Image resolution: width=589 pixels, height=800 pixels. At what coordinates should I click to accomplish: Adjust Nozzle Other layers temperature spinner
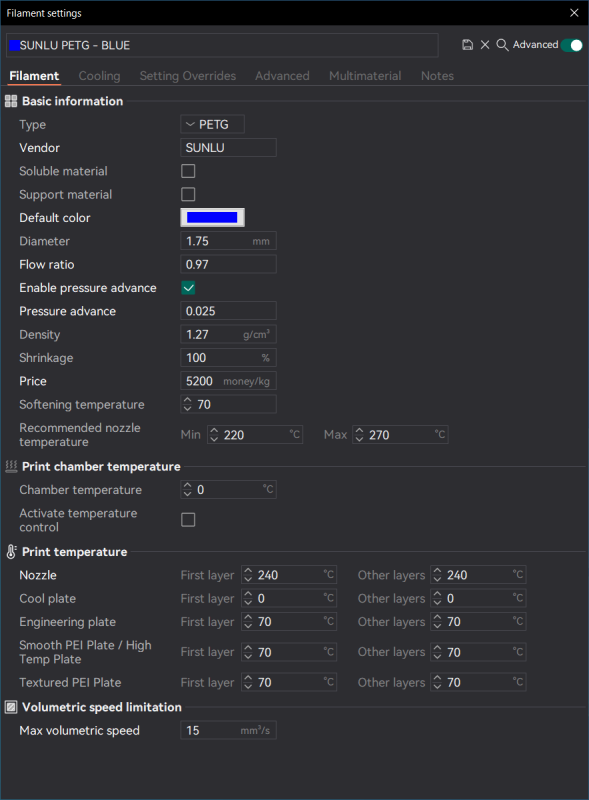437,575
